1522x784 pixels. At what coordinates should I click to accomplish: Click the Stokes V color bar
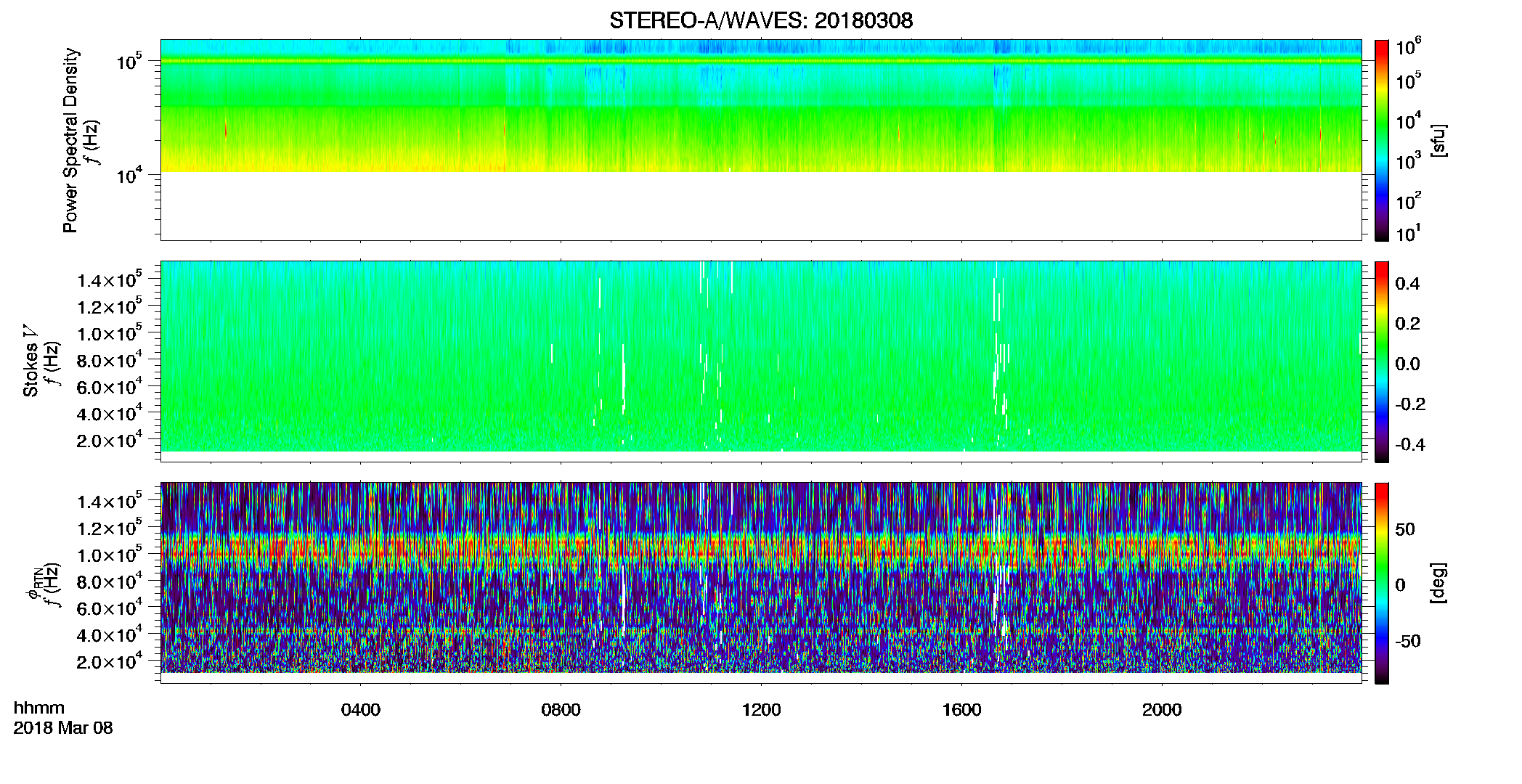click(1382, 362)
